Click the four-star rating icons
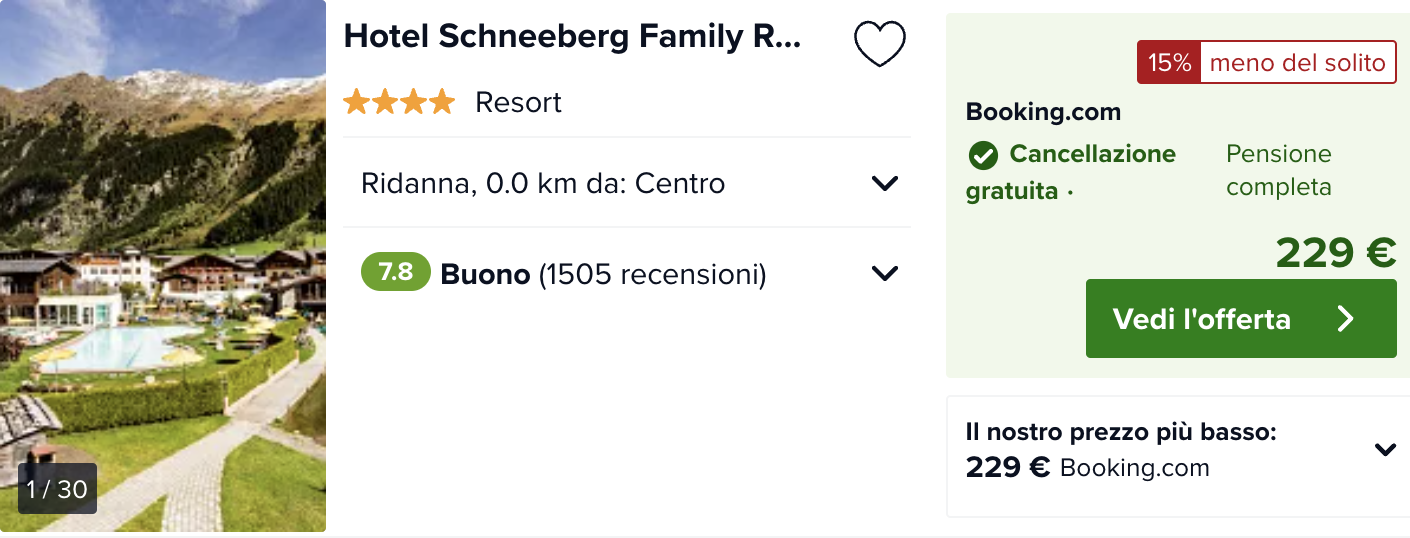Image resolution: width=1410 pixels, height=538 pixels. (399, 102)
